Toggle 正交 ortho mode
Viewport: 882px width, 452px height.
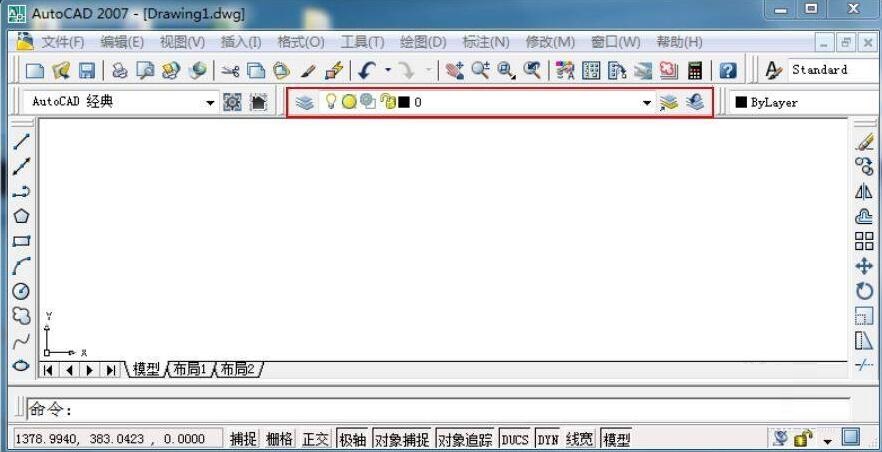[x=315, y=439]
